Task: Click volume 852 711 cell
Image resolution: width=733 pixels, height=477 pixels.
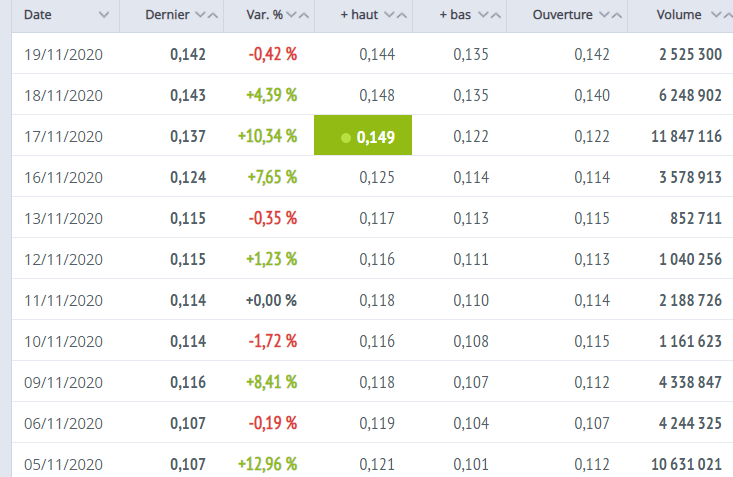Action: tap(696, 218)
